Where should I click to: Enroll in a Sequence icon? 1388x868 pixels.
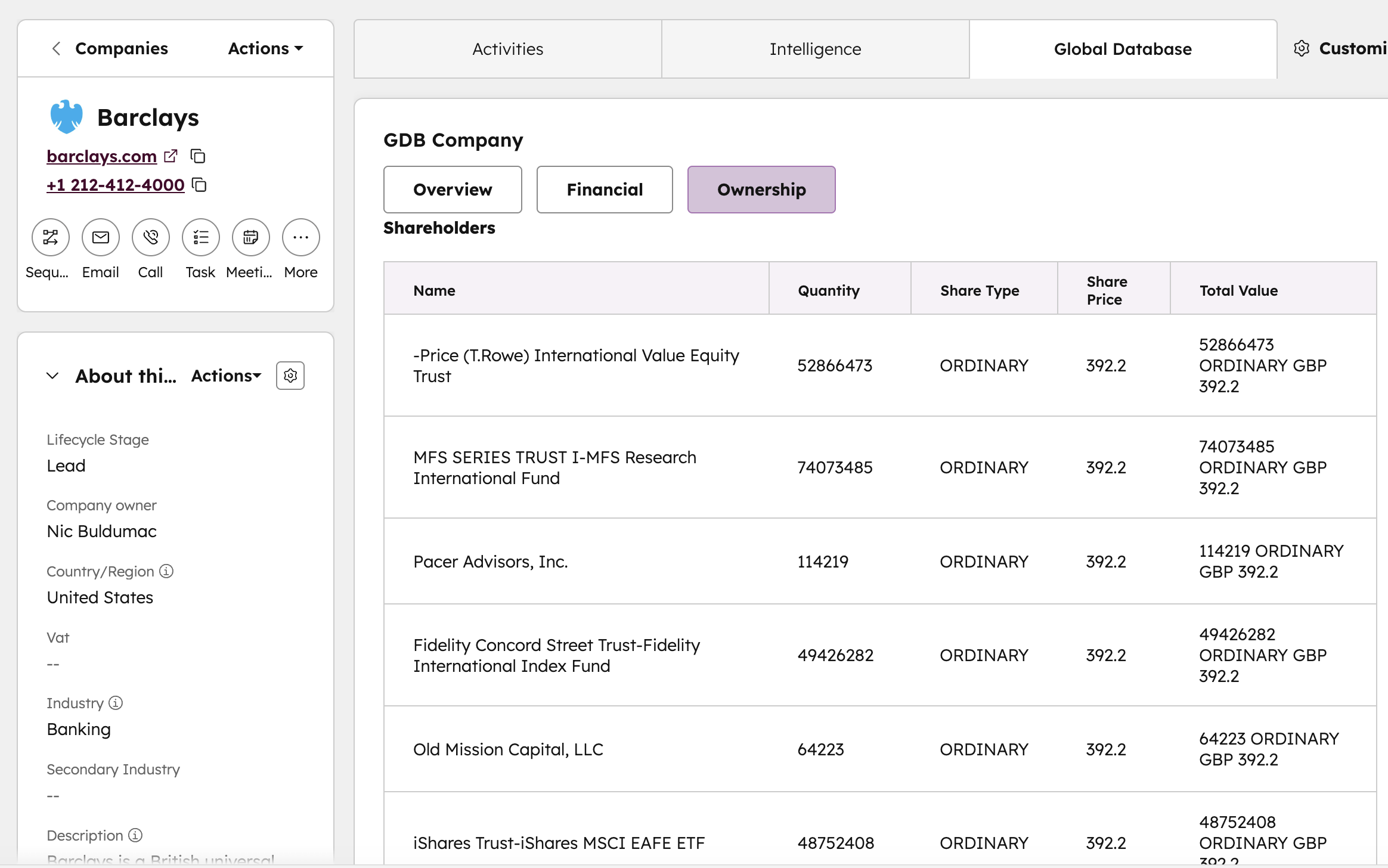tap(51, 237)
